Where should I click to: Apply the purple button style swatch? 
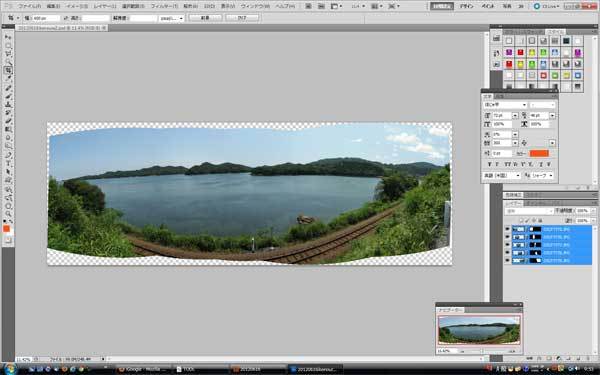click(509, 52)
